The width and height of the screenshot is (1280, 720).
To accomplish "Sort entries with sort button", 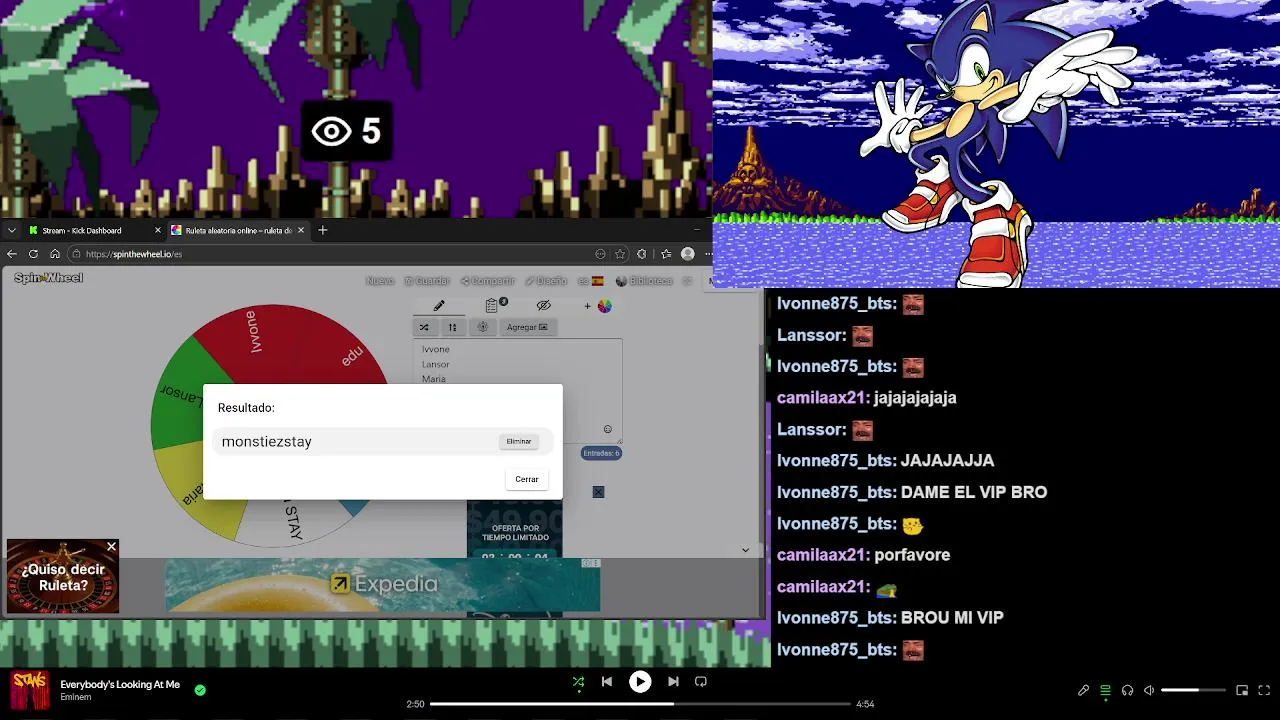I will point(452,327).
